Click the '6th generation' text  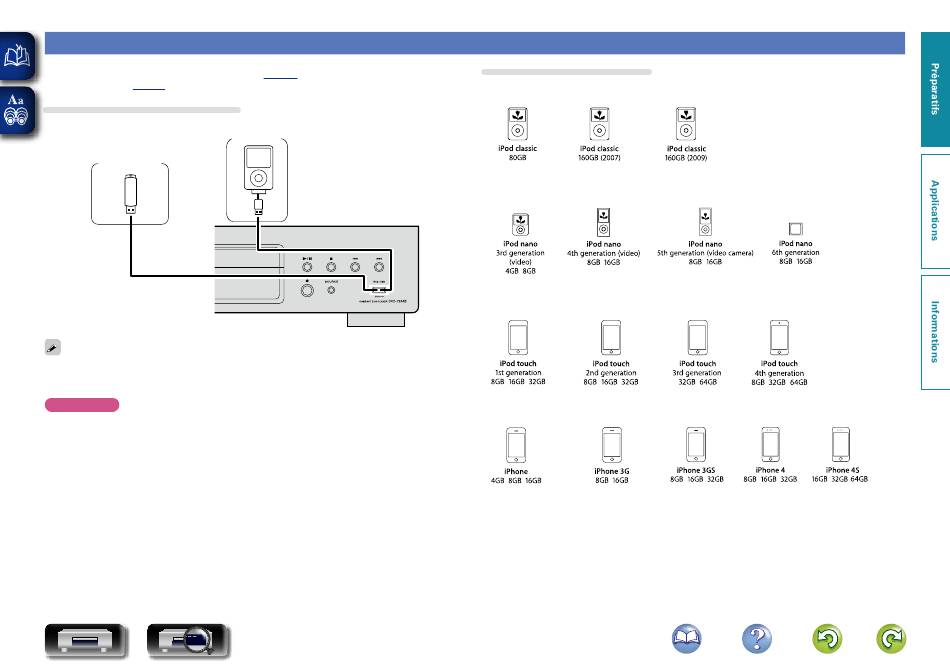pos(796,253)
